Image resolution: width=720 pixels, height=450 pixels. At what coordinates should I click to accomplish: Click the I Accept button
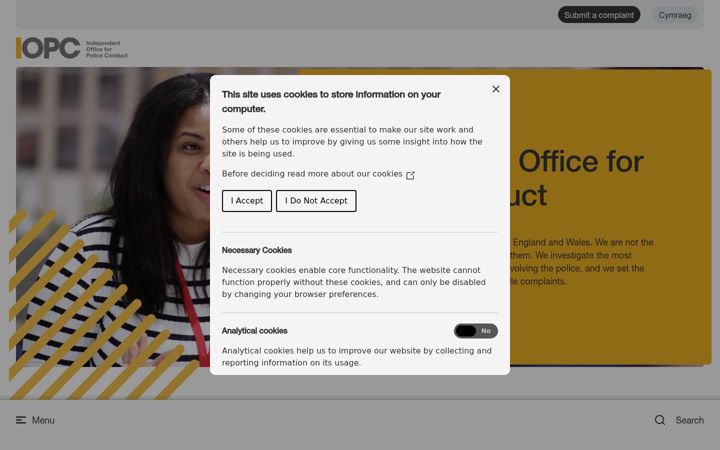tap(247, 201)
